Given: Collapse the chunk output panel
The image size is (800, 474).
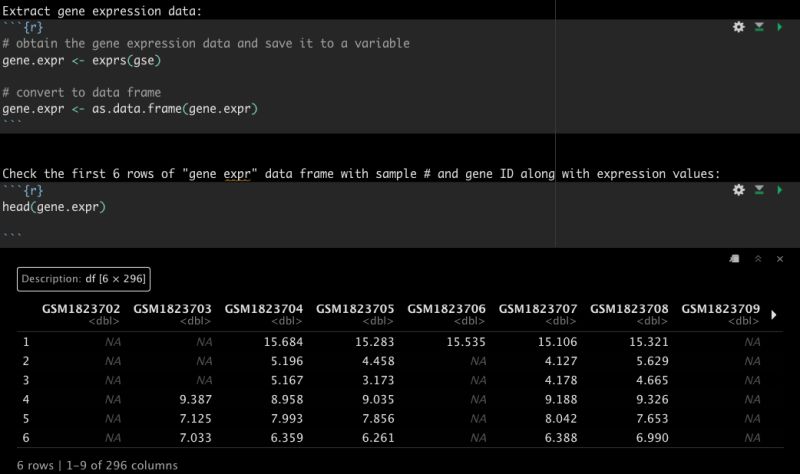Looking at the screenshot, I should pos(758,259).
